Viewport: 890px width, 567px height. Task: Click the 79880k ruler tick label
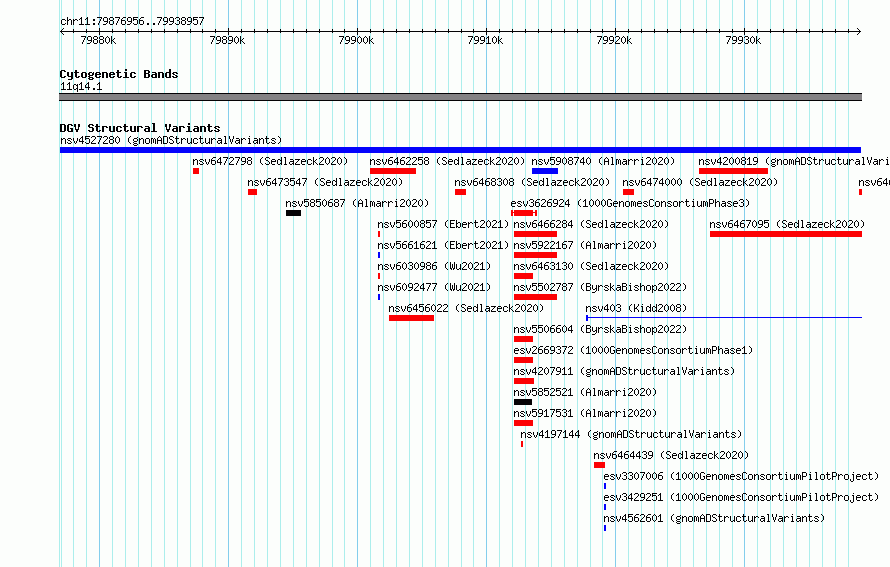pos(98,40)
